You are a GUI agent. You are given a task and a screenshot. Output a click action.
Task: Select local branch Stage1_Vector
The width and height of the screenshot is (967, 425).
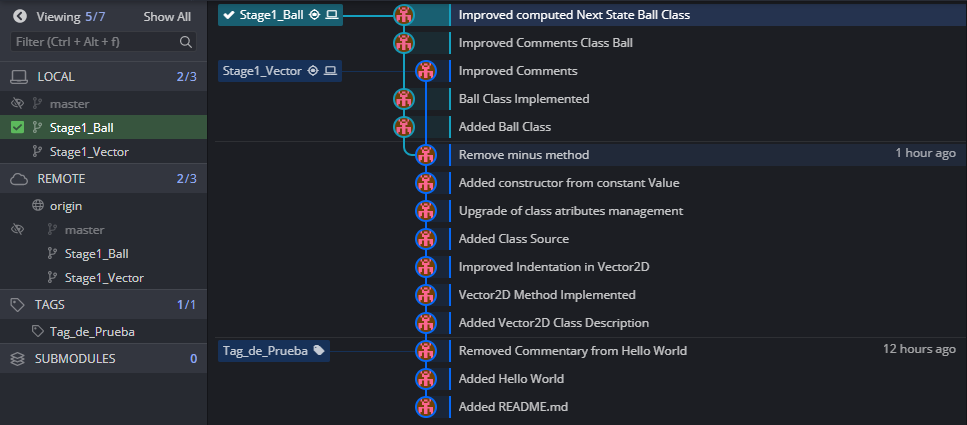pos(88,152)
